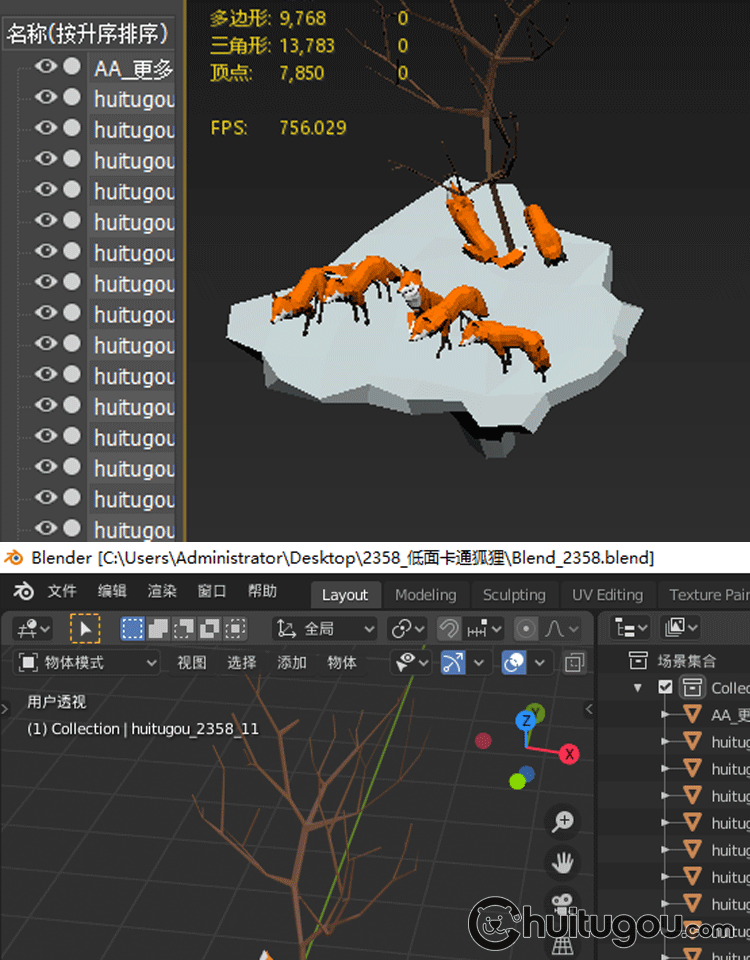Toggle the render dot beside AA_更多

pos(72,67)
